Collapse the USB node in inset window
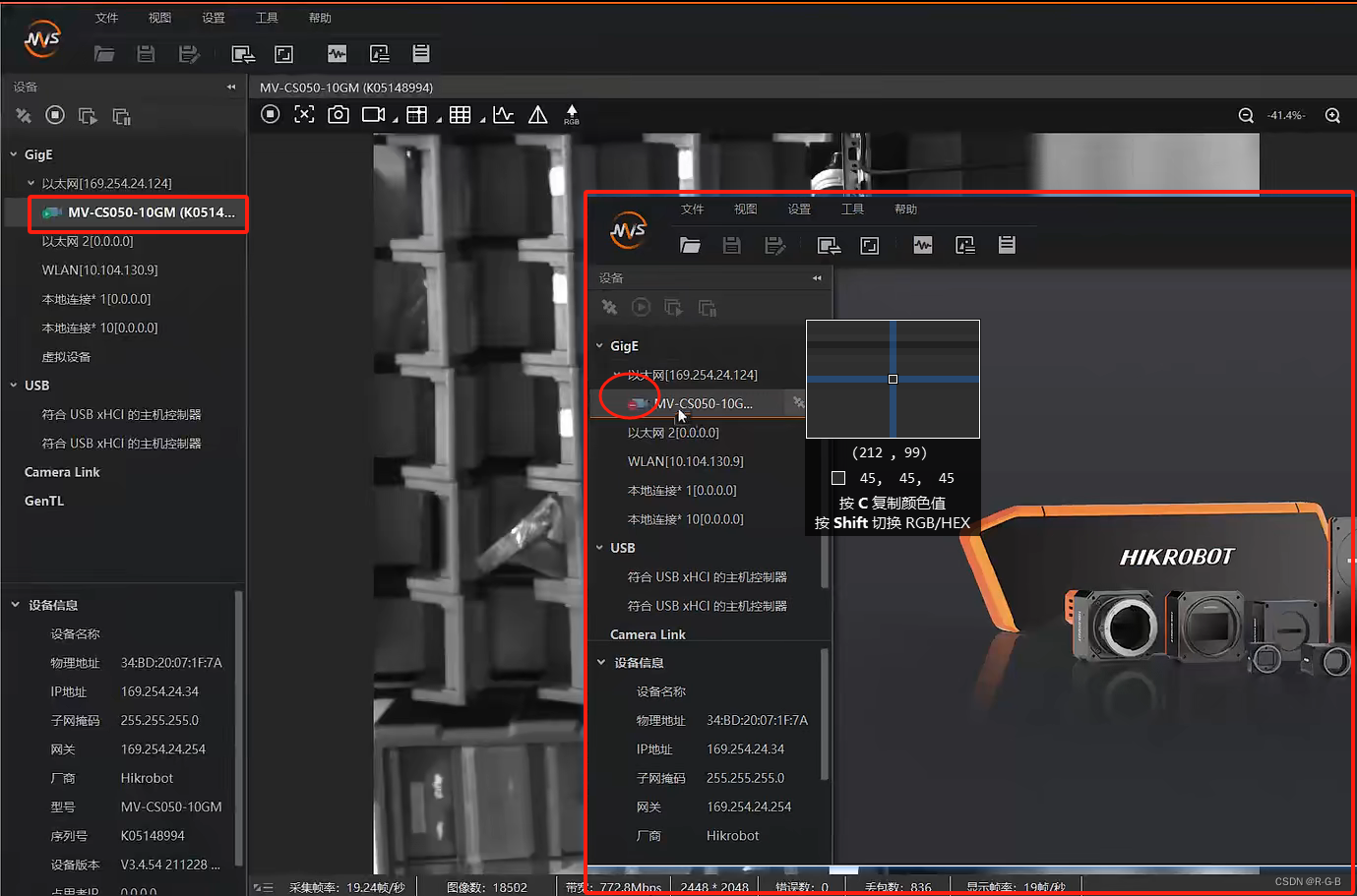This screenshot has height=896, width=1357. 599,548
